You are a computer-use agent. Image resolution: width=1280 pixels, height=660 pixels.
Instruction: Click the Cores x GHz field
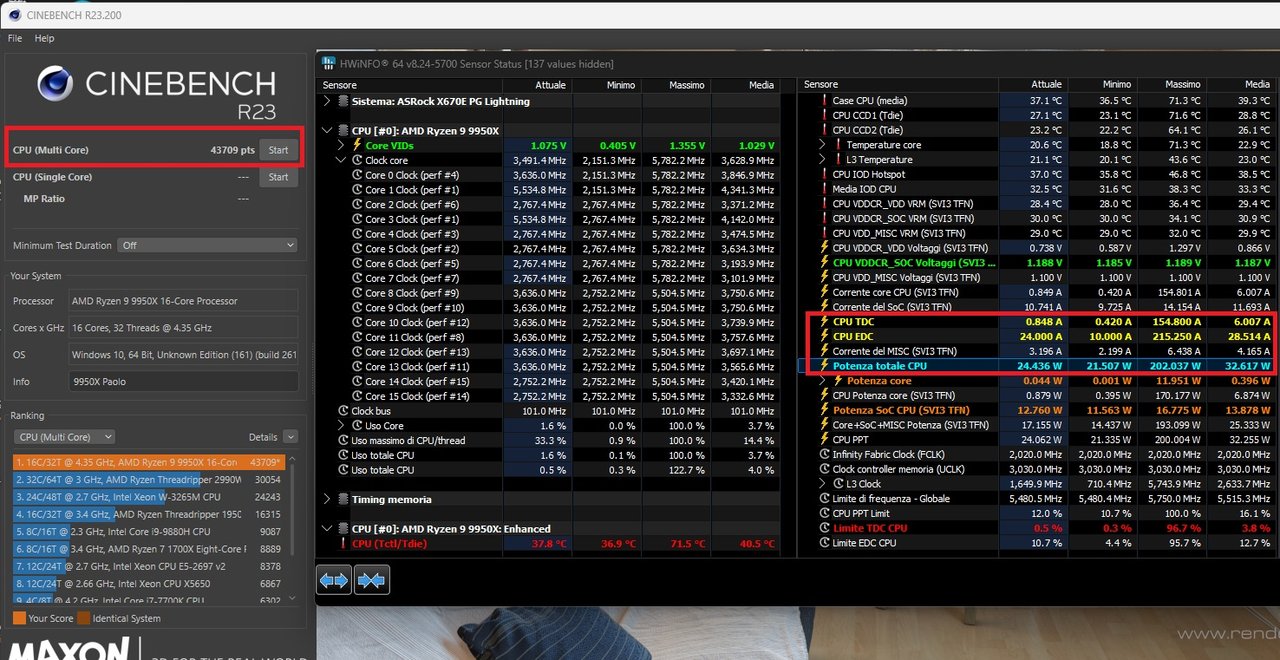pyautogui.click(x=183, y=328)
